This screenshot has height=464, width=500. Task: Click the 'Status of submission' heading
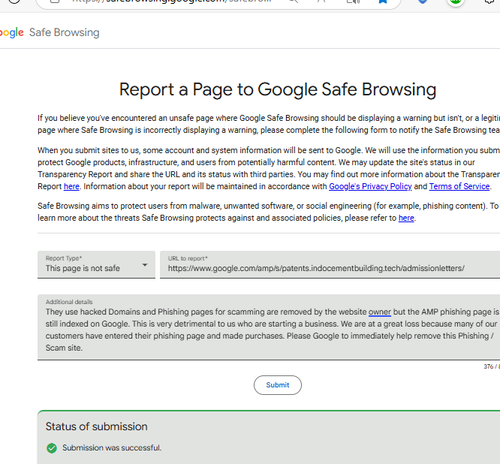click(x=96, y=426)
